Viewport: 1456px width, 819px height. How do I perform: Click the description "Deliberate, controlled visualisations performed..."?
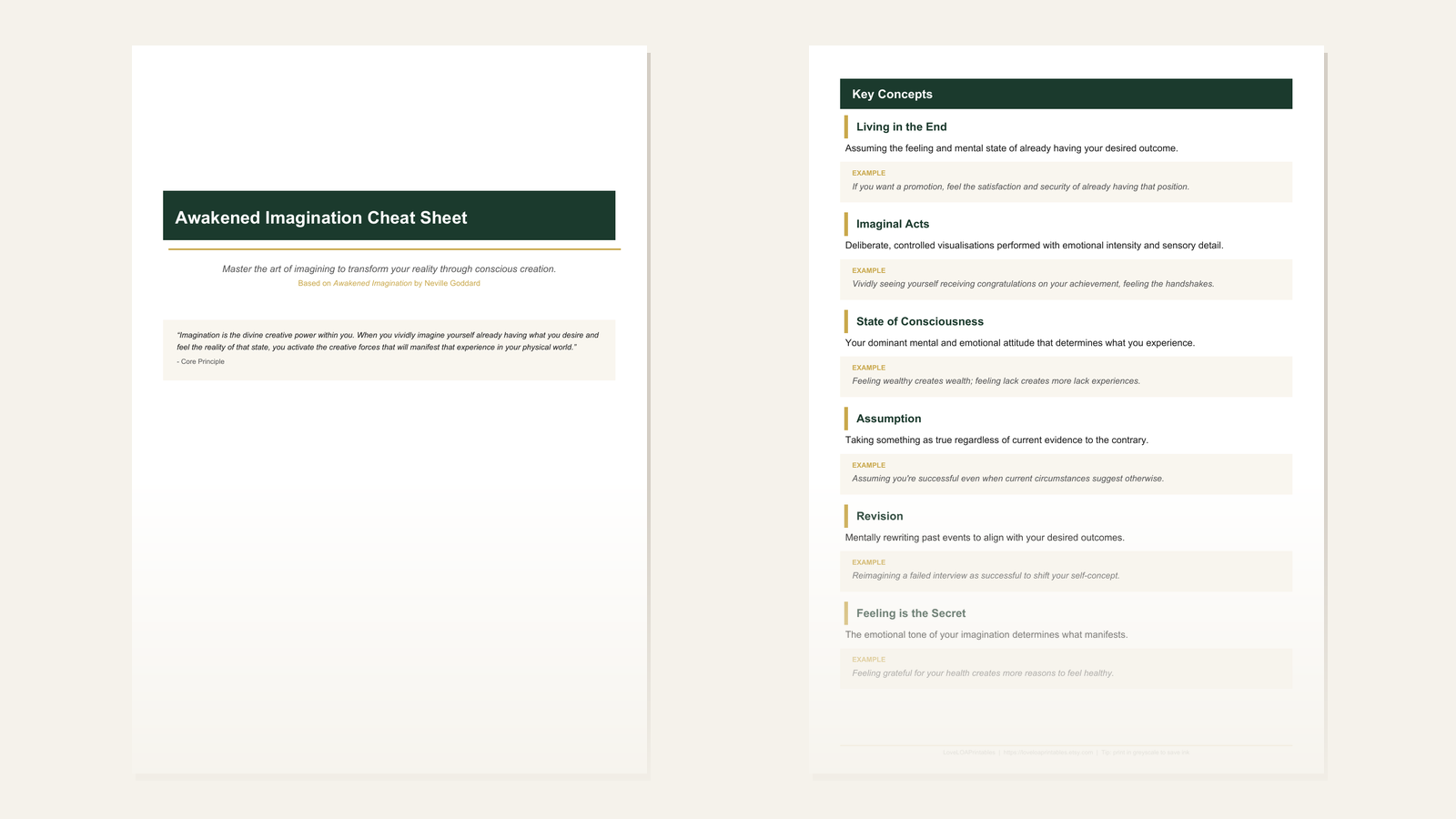(x=1034, y=246)
